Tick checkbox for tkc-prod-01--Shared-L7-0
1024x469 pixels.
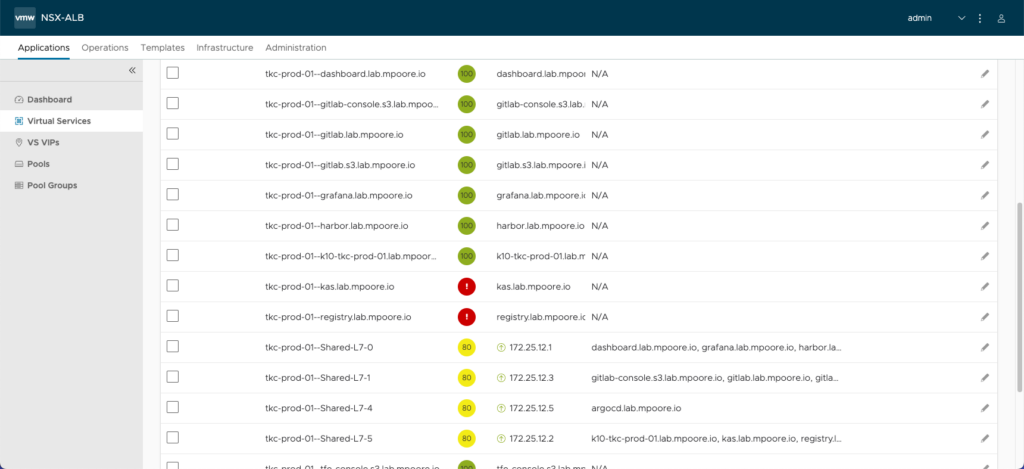[x=172, y=346]
